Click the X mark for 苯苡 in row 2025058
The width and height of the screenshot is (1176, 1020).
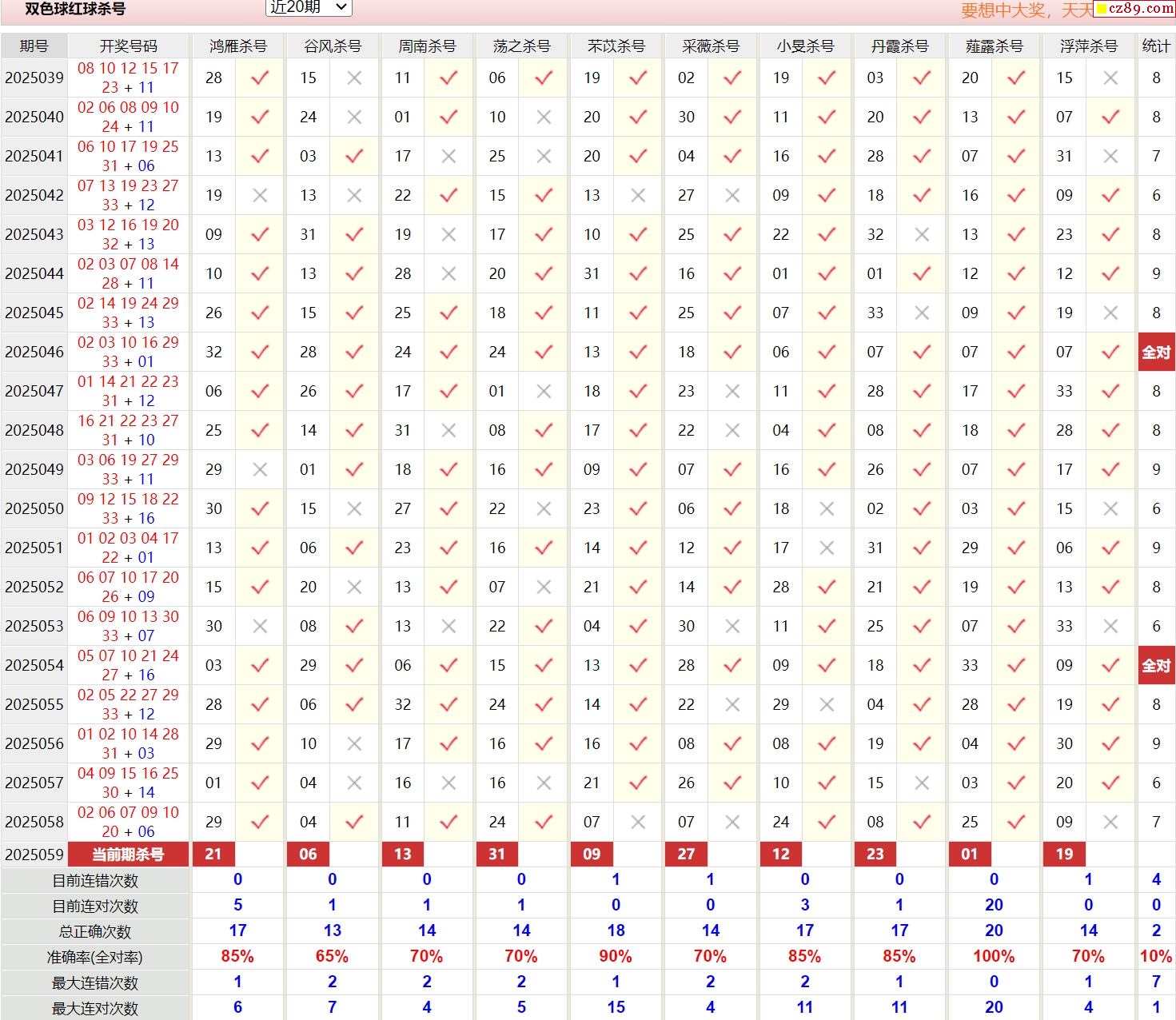[x=638, y=823]
